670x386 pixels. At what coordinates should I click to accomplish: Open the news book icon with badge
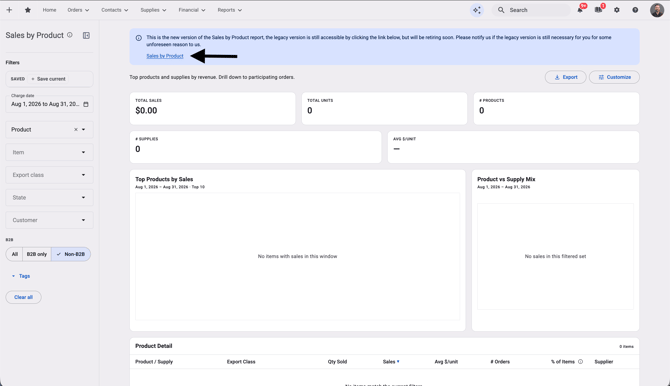click(598, 10)
